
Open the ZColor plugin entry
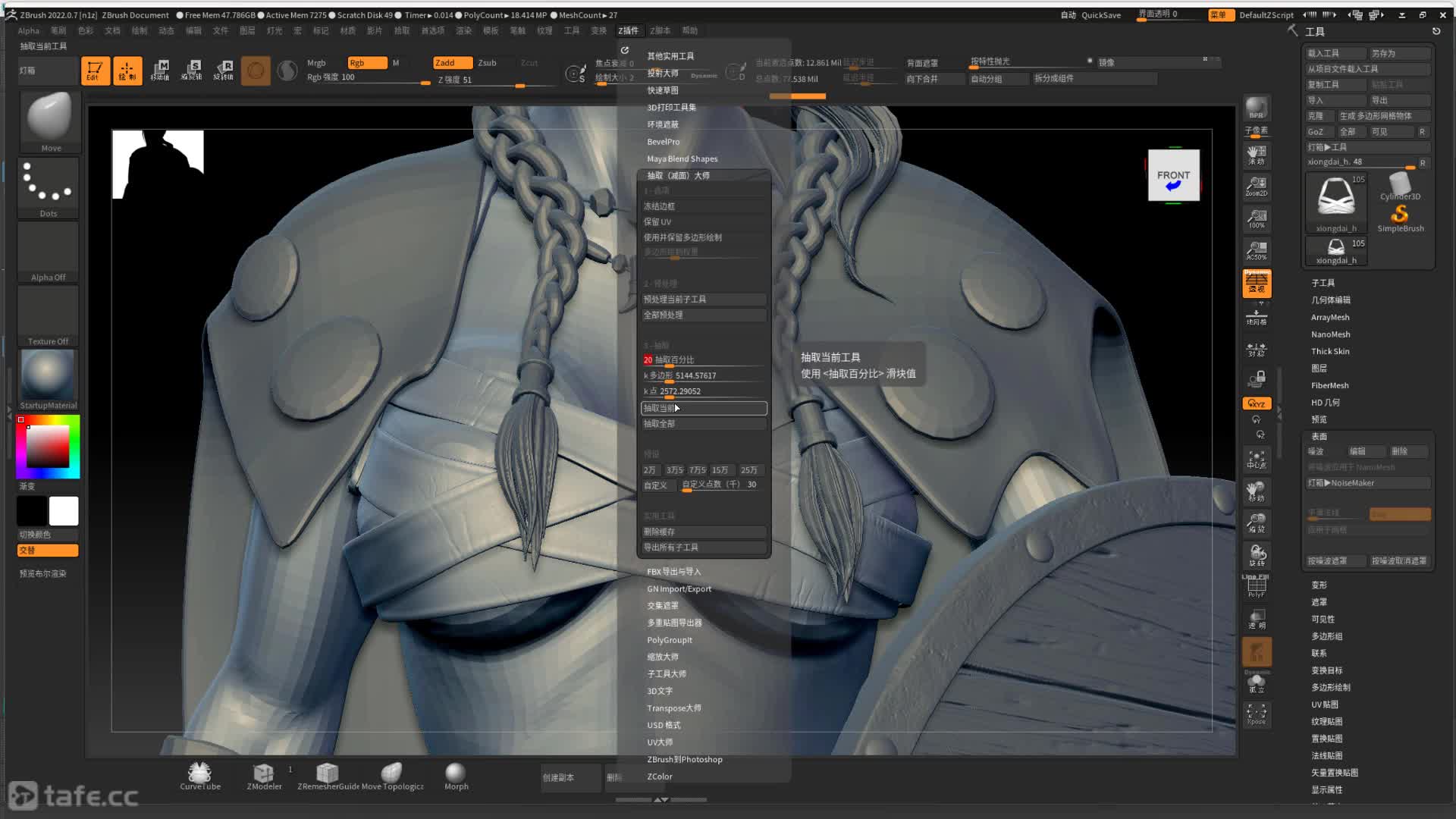pos(659,777)
